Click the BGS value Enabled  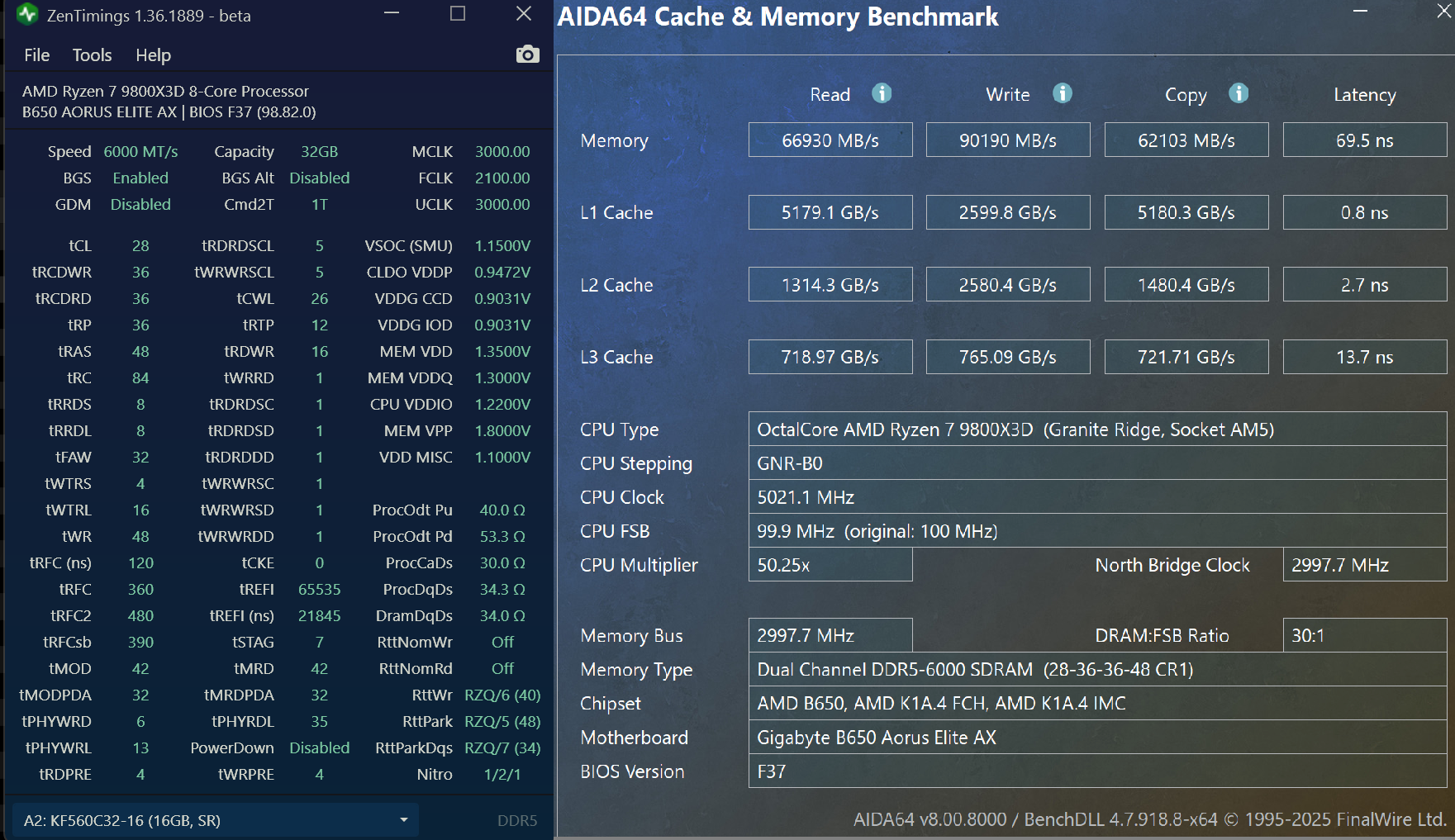(140, 178)
